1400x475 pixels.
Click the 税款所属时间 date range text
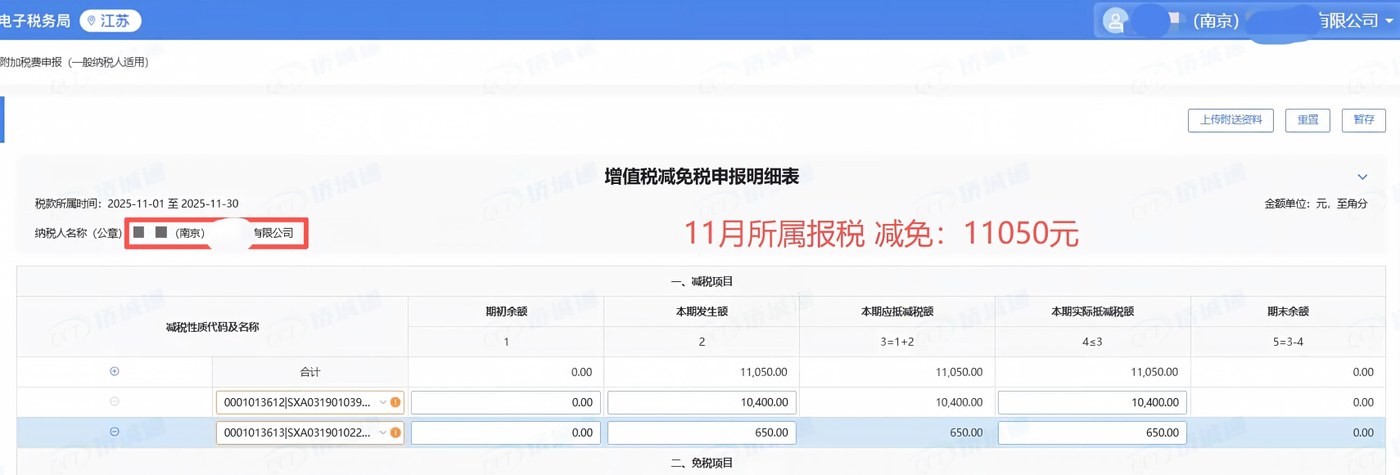(137, 204)
